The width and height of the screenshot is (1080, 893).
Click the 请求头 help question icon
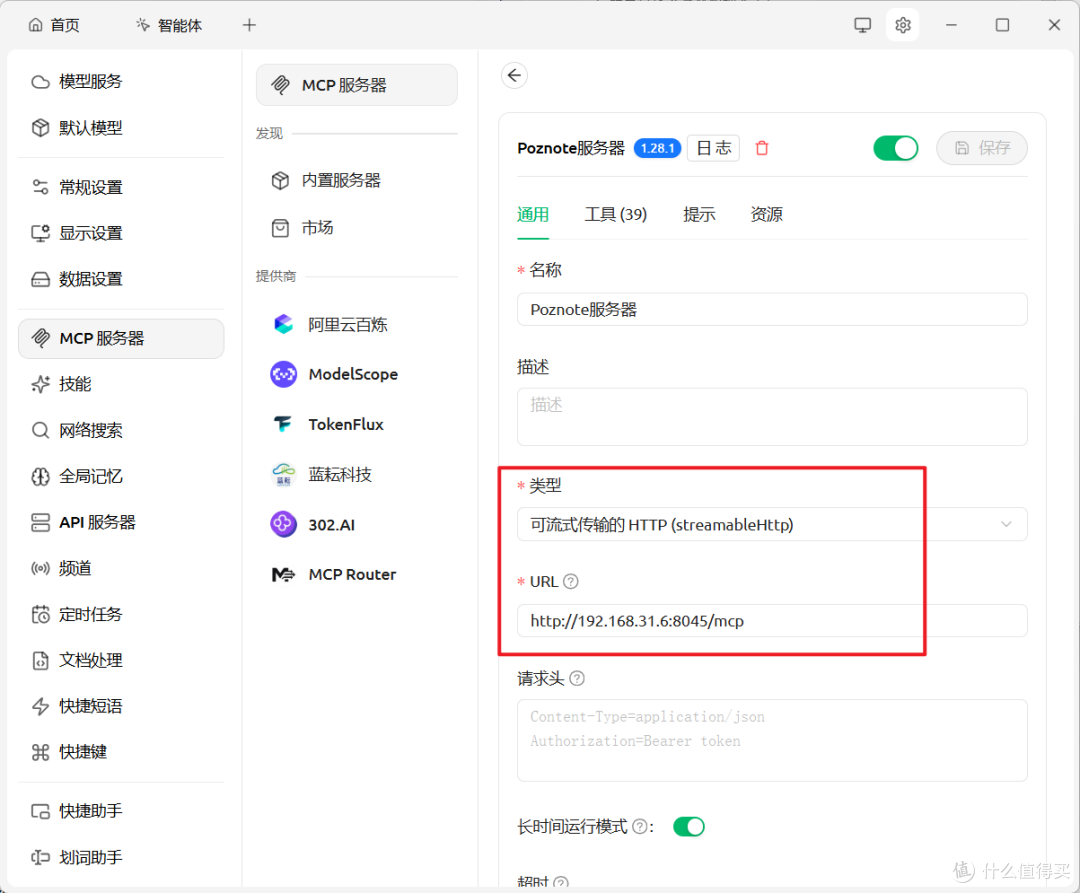tap(577, 679)
